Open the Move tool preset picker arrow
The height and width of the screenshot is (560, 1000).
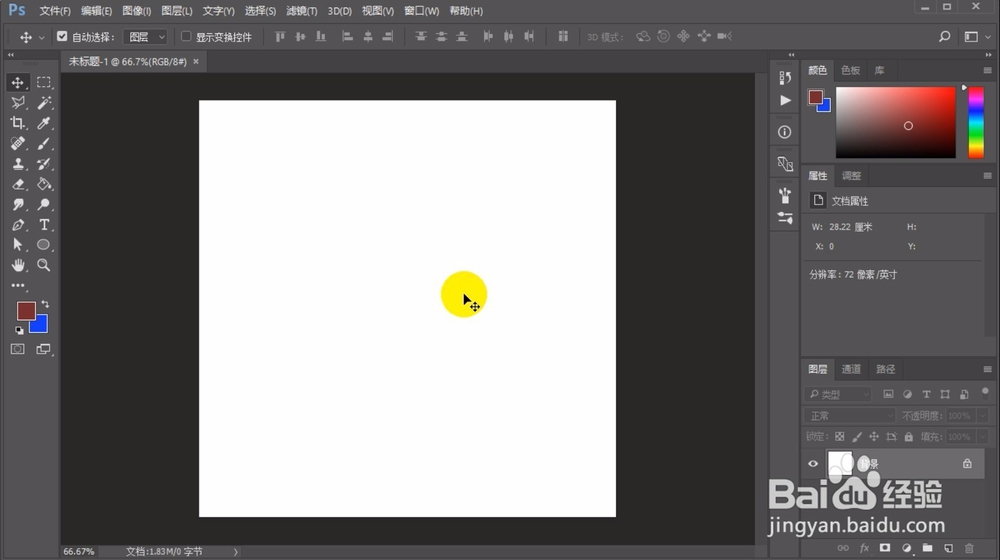pos(41,38)
